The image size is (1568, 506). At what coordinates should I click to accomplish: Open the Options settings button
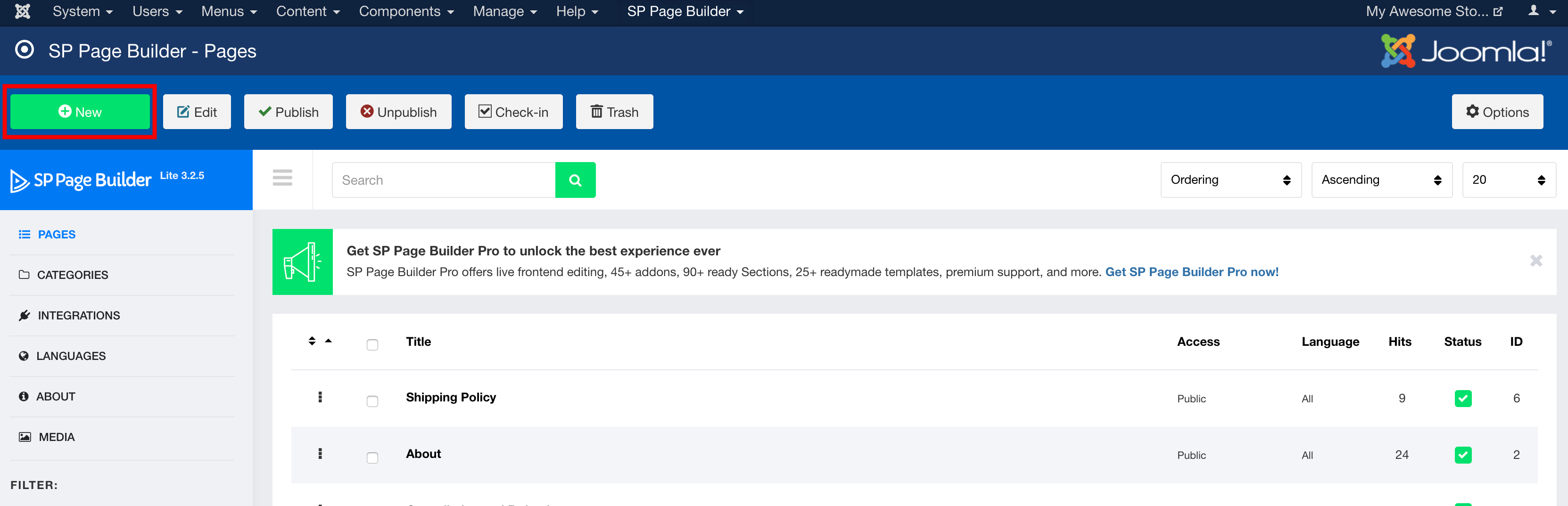[x=1497, y=111]
